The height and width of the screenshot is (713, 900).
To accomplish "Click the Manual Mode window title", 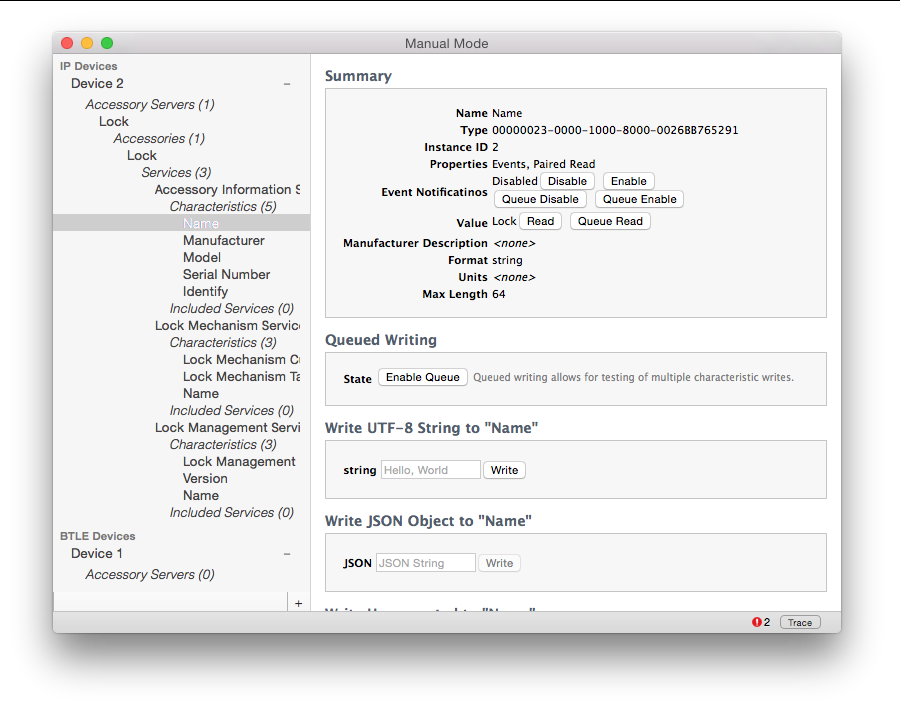I will tap(447, 44).
